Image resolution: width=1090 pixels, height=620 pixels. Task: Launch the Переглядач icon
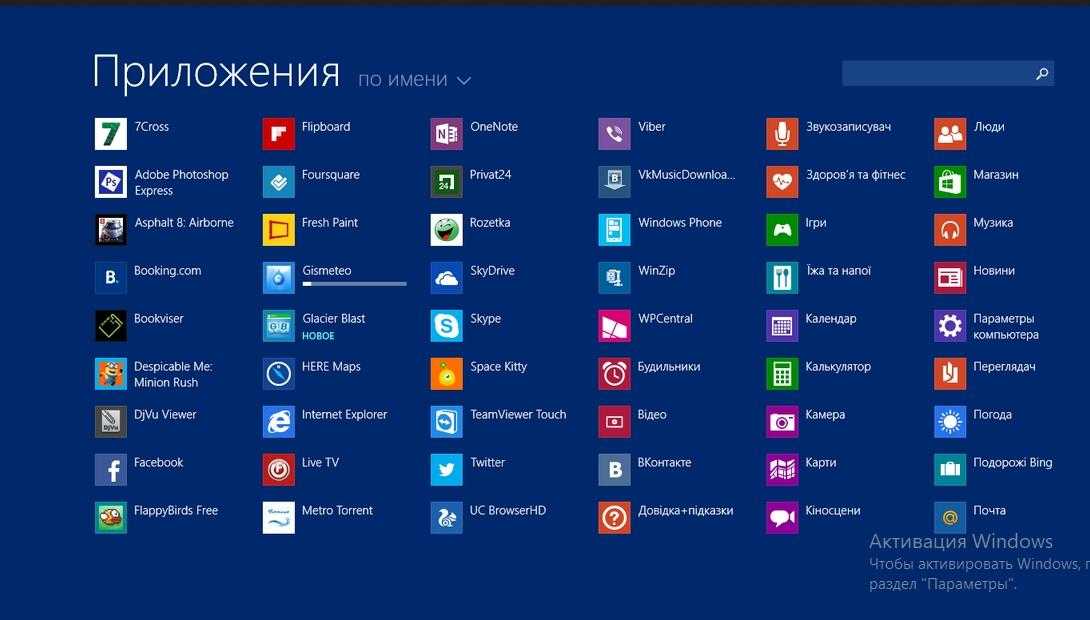pyautogui.click(x=950, y=373)
